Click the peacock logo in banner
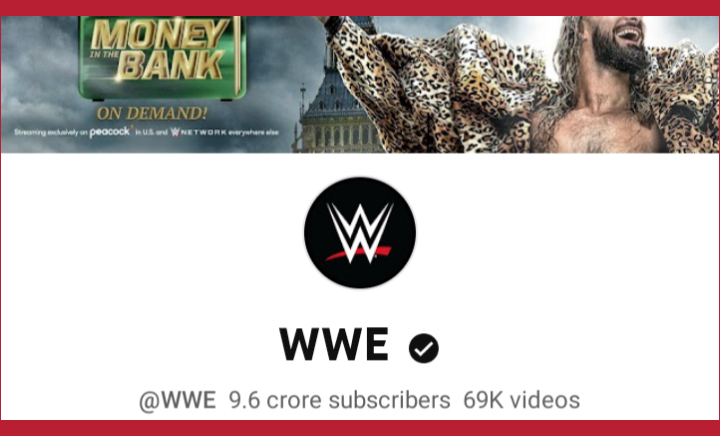 110,132
